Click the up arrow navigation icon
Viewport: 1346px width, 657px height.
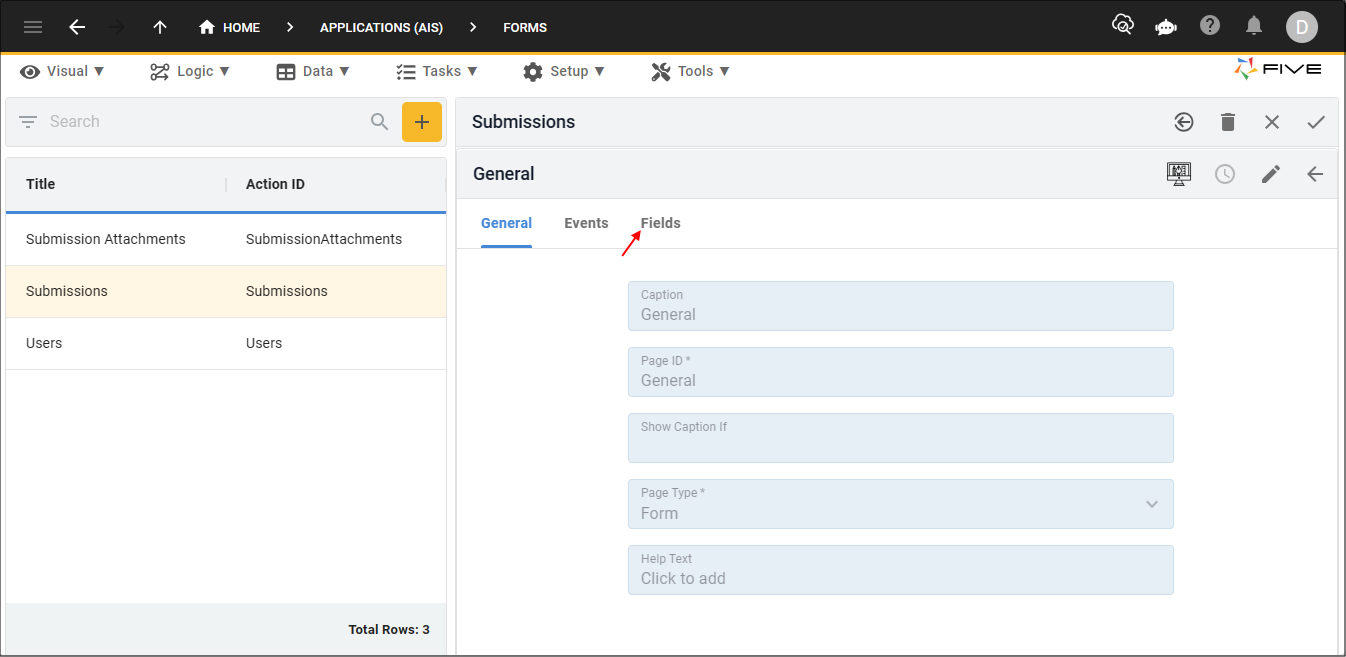click(x=160, y=27)
